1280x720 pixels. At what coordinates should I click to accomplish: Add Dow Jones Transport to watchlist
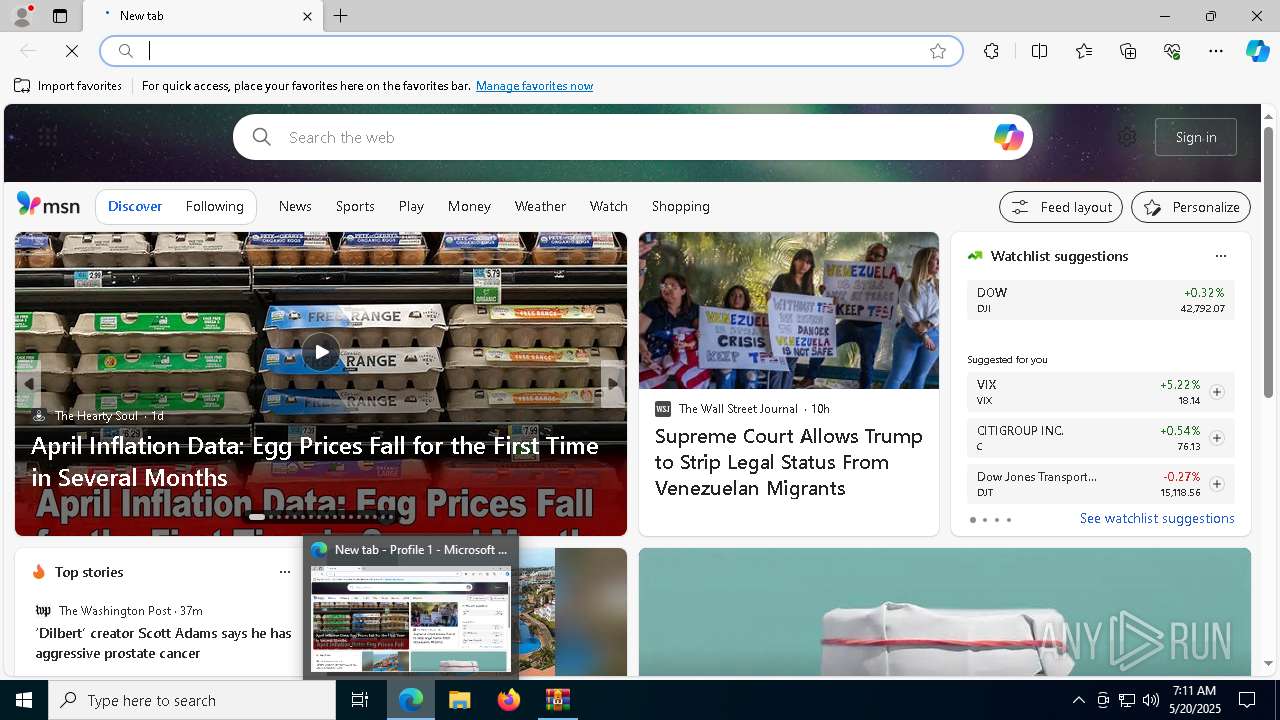point(1216,484)
